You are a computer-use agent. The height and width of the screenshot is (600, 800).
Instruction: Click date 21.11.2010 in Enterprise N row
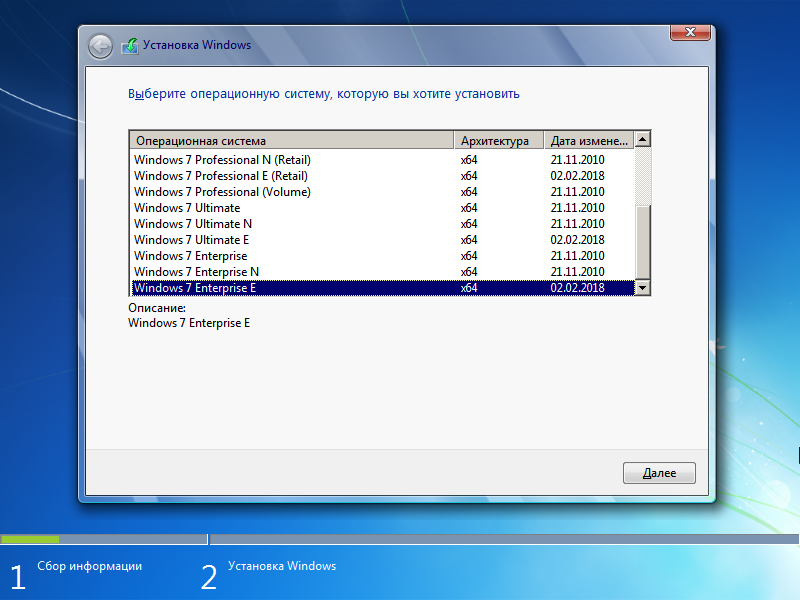[x=577, y=272]
